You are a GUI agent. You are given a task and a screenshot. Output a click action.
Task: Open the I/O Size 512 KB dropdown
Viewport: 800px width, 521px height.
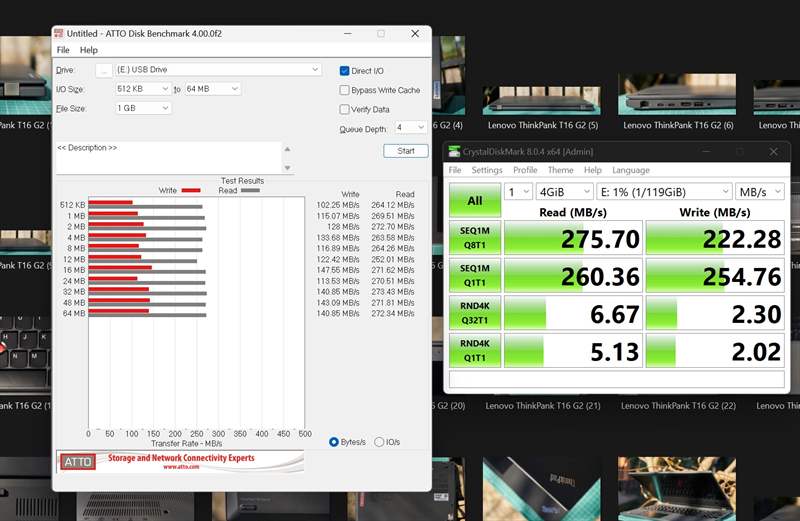(x=143, y=89)
